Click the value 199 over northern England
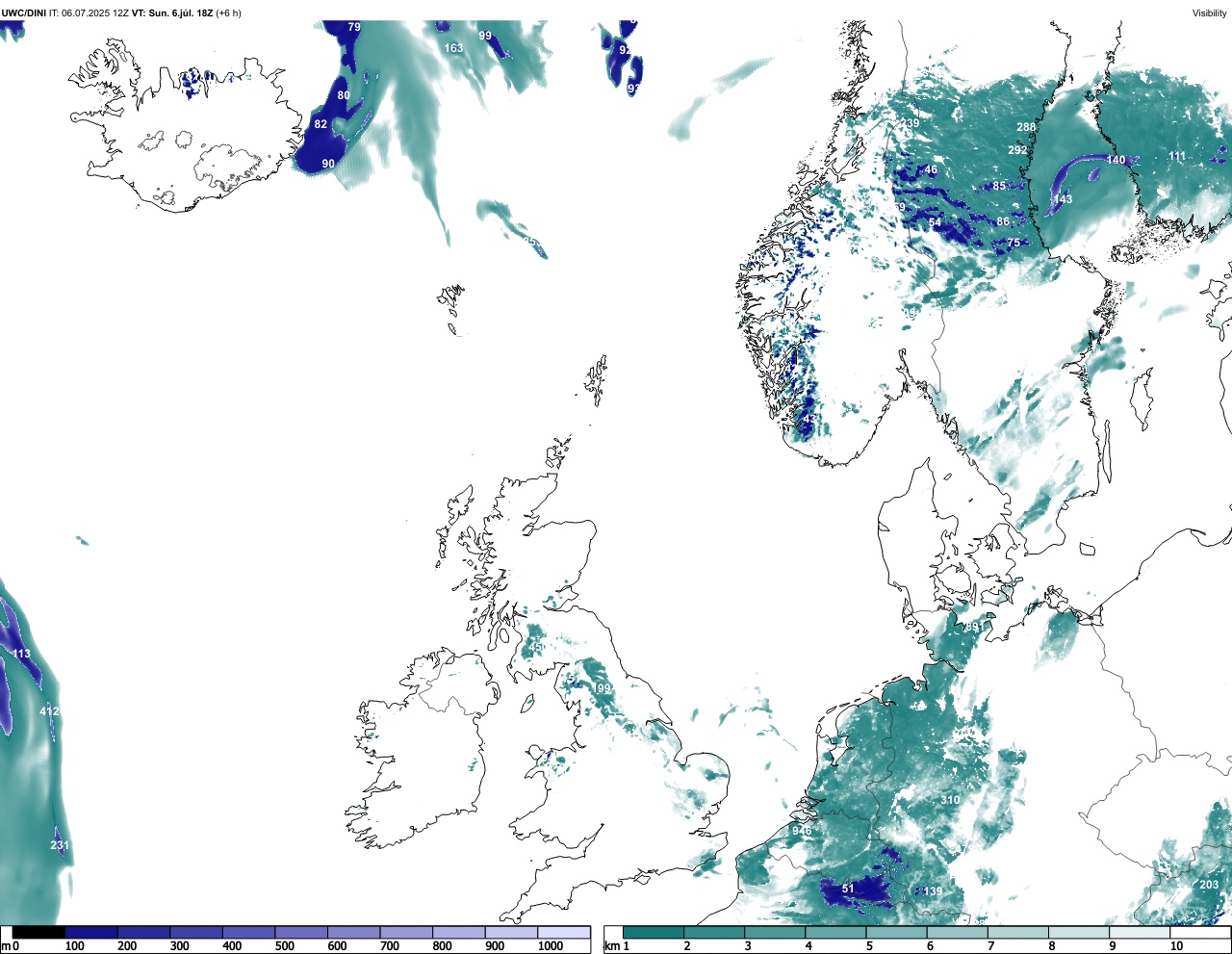 (x=603, y=688)
